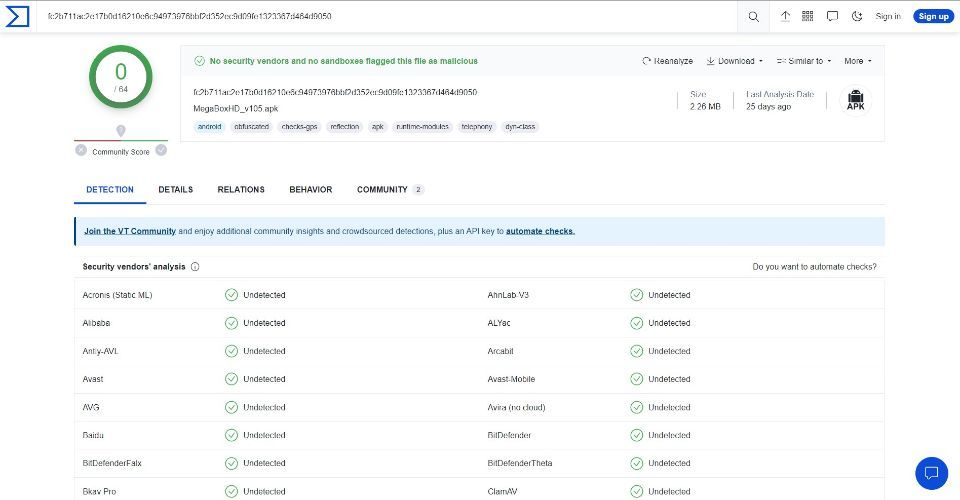Click the Join the VT Community link
The height and width of the screenshot is (500, 960).
[x=130, y=231]
